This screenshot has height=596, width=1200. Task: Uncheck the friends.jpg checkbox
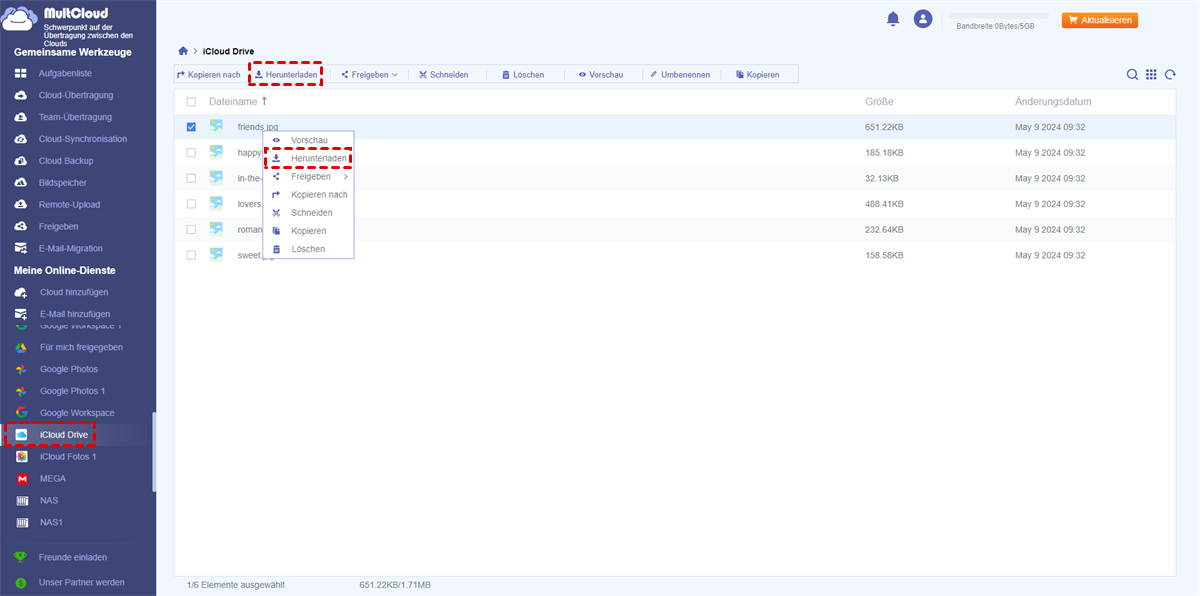(x=191, y=127)
